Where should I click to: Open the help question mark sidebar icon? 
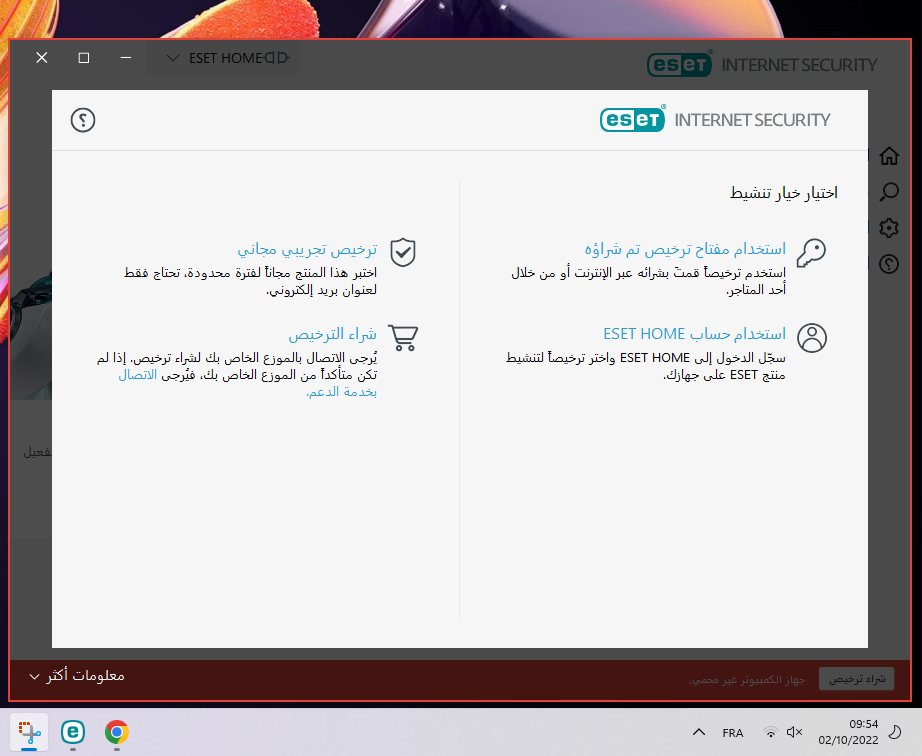click(x=889, y=264)
